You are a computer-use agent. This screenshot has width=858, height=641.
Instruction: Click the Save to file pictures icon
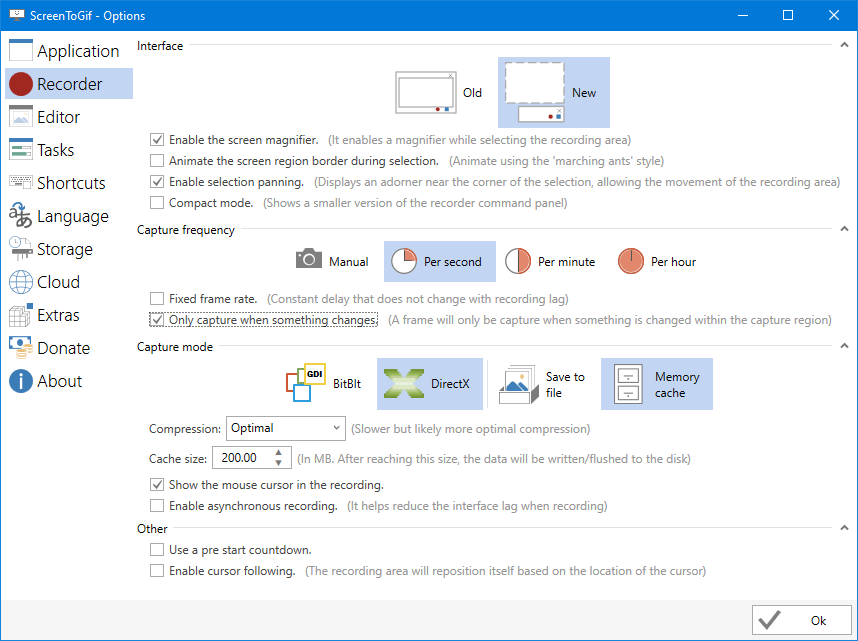(x=519, y=384)
